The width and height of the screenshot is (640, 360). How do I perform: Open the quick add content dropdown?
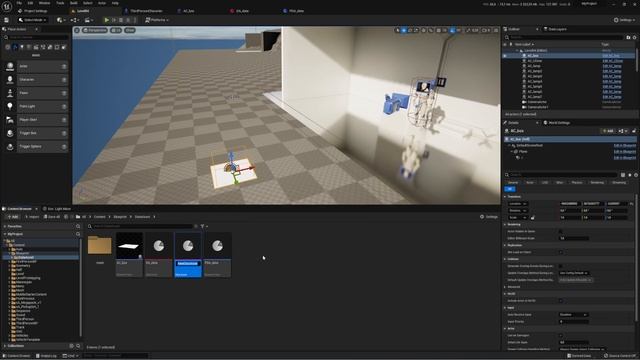61,20
